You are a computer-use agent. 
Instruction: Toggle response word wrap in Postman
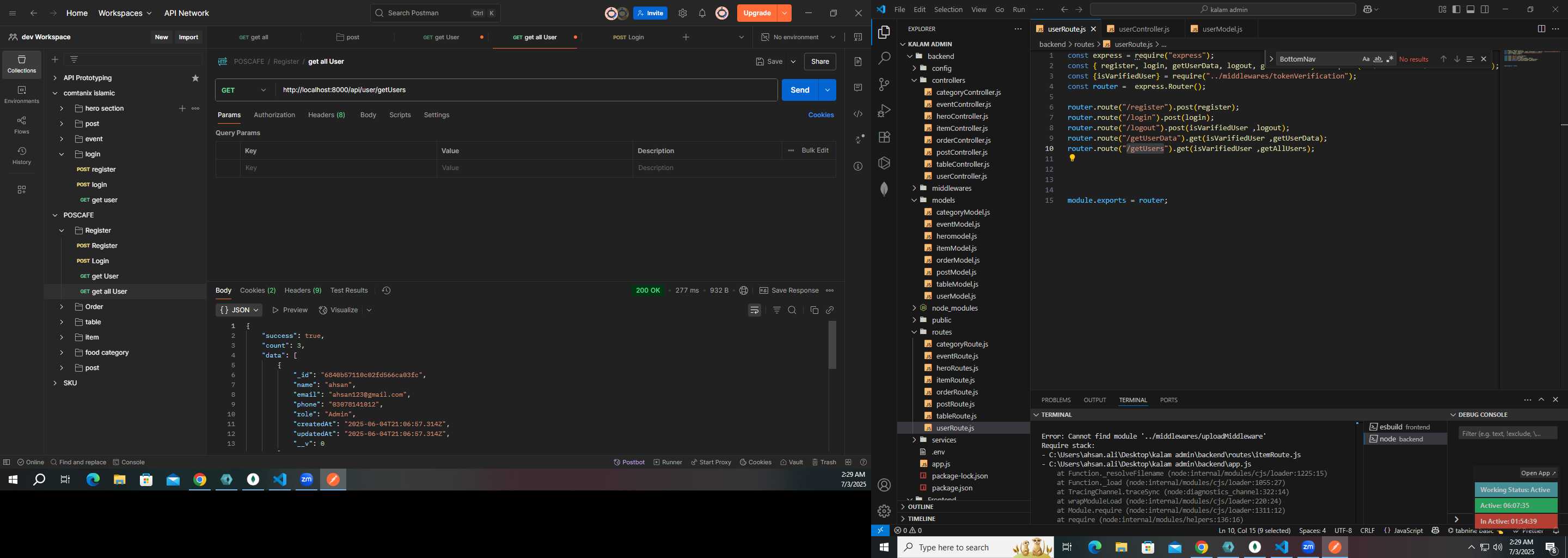click(x=755, y=310)
